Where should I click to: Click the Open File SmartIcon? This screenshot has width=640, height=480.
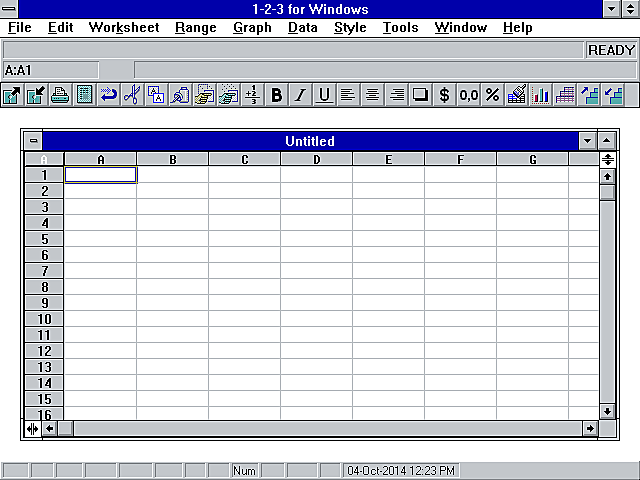click(12, 95)
